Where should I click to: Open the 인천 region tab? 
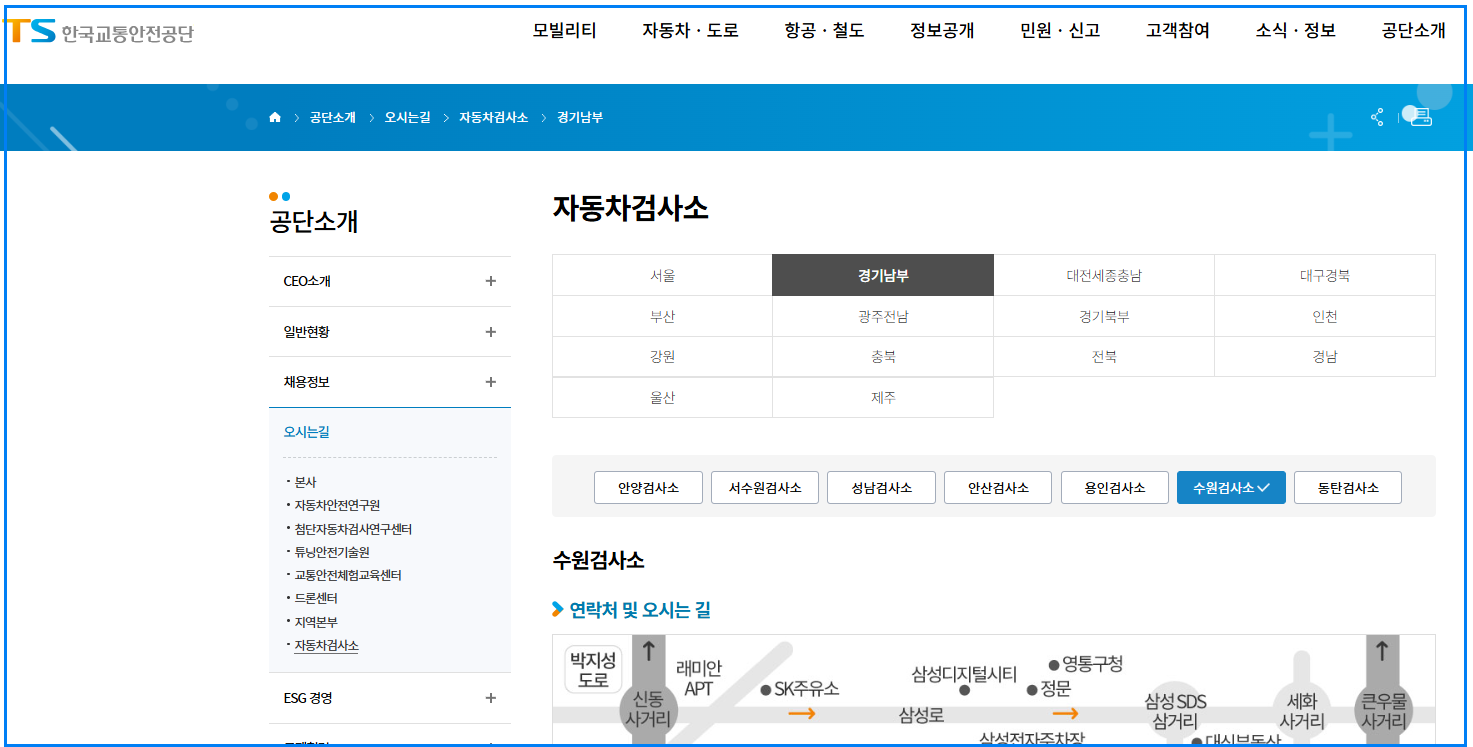pyautogui.click(x=1324, y=314)
